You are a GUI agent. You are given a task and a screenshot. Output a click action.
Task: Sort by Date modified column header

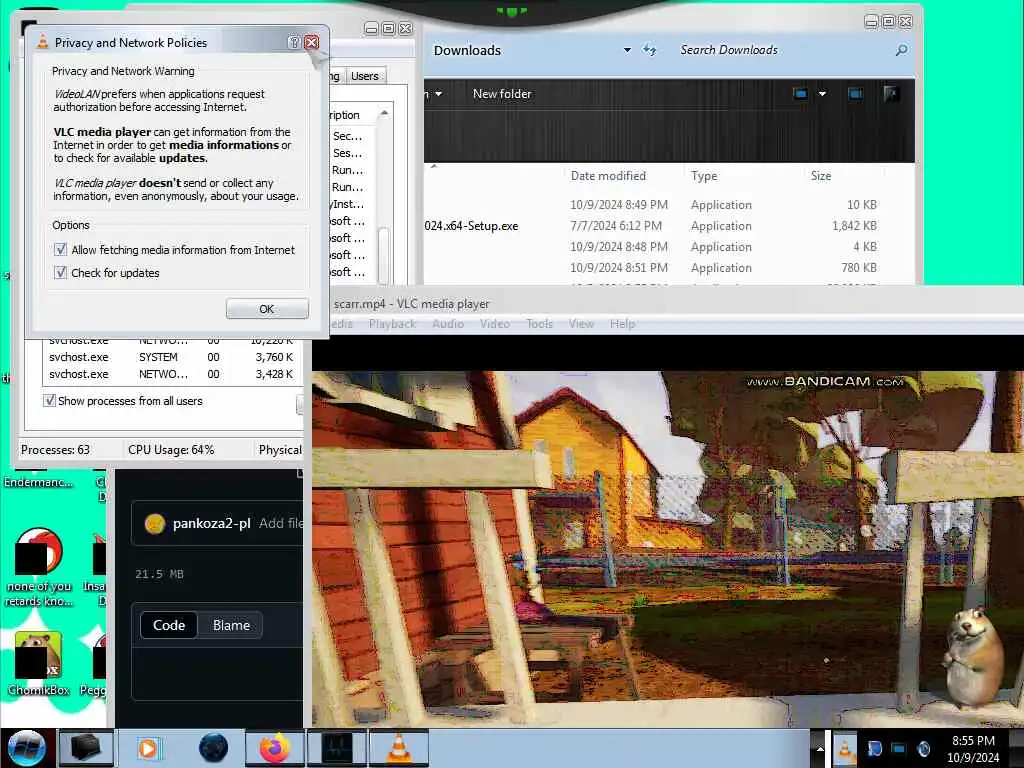tap(608, 176)
